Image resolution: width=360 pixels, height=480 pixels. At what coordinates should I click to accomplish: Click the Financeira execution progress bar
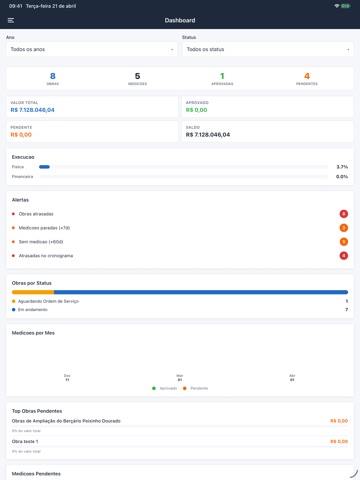[x=183, y=176]
